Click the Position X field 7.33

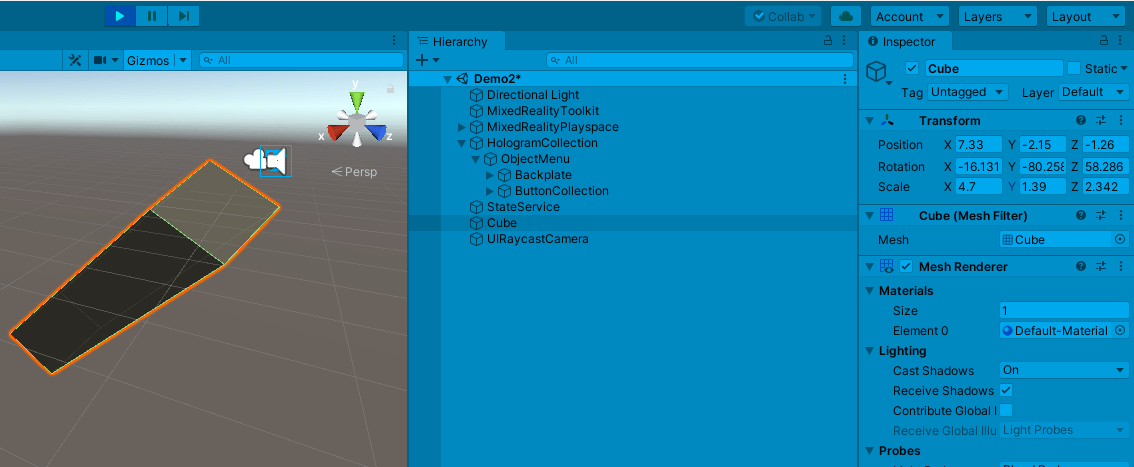click(x=979, y=145)
